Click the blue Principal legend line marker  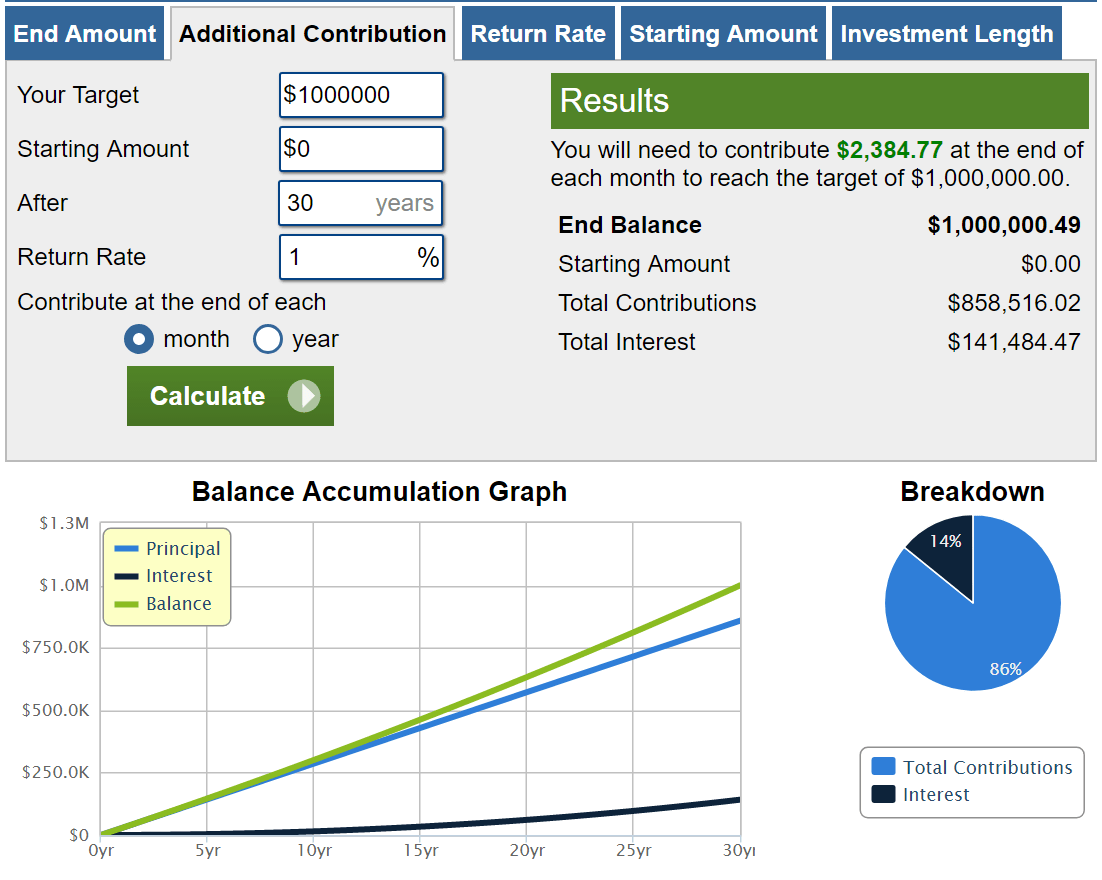click(126, 549)
